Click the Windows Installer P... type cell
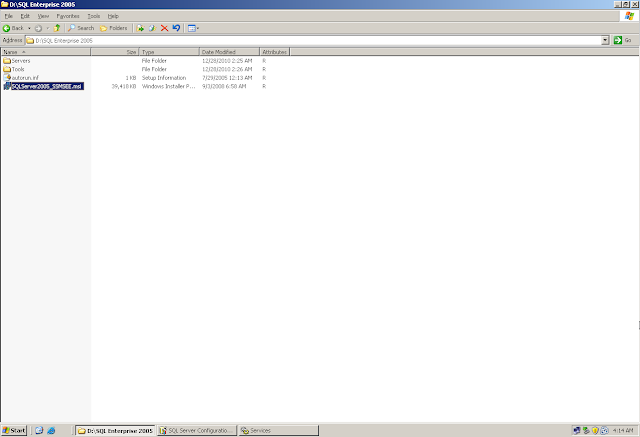Screen dimensions: 640x437 [168, 86]
